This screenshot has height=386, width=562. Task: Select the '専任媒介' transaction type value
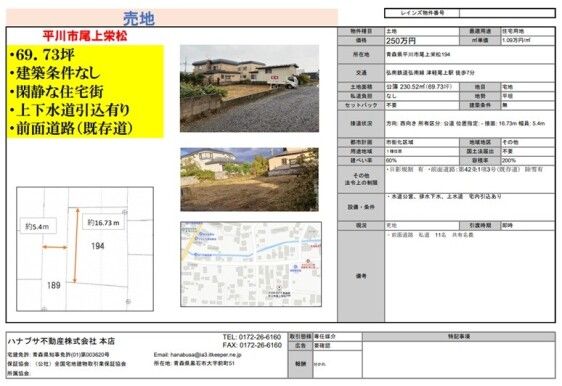325,337
